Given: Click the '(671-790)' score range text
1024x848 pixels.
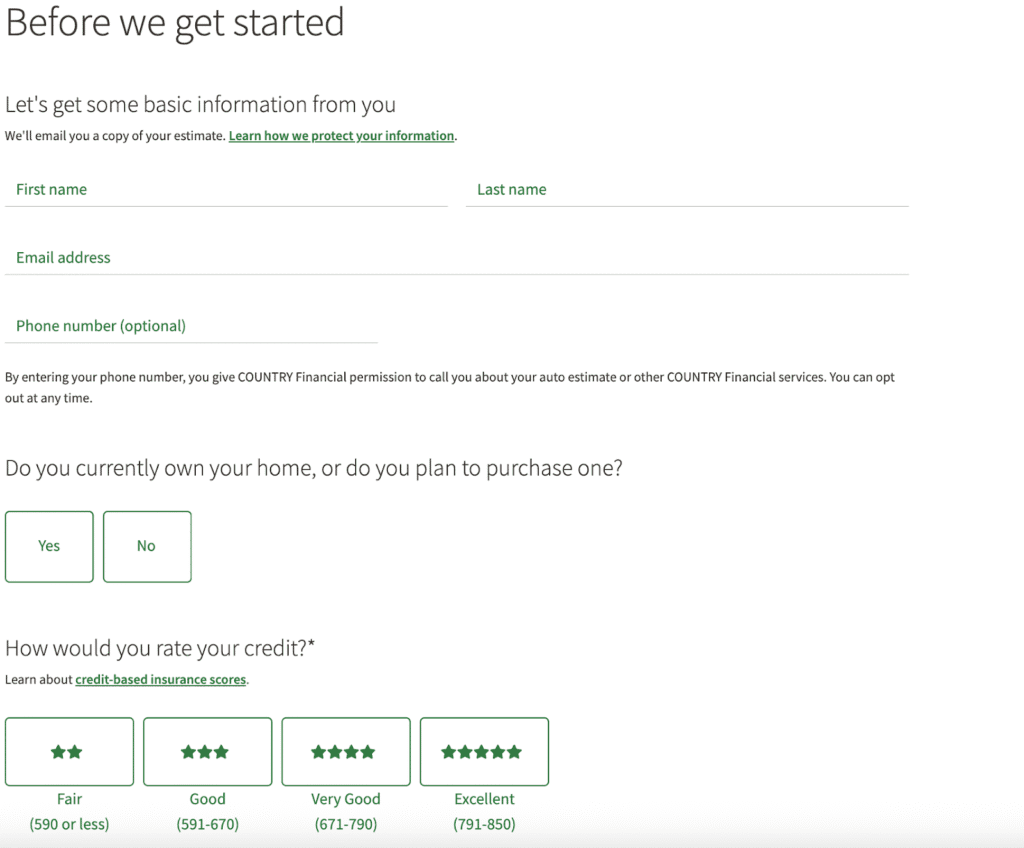Looking at the screenshot, I should click(x=345, y=825).
